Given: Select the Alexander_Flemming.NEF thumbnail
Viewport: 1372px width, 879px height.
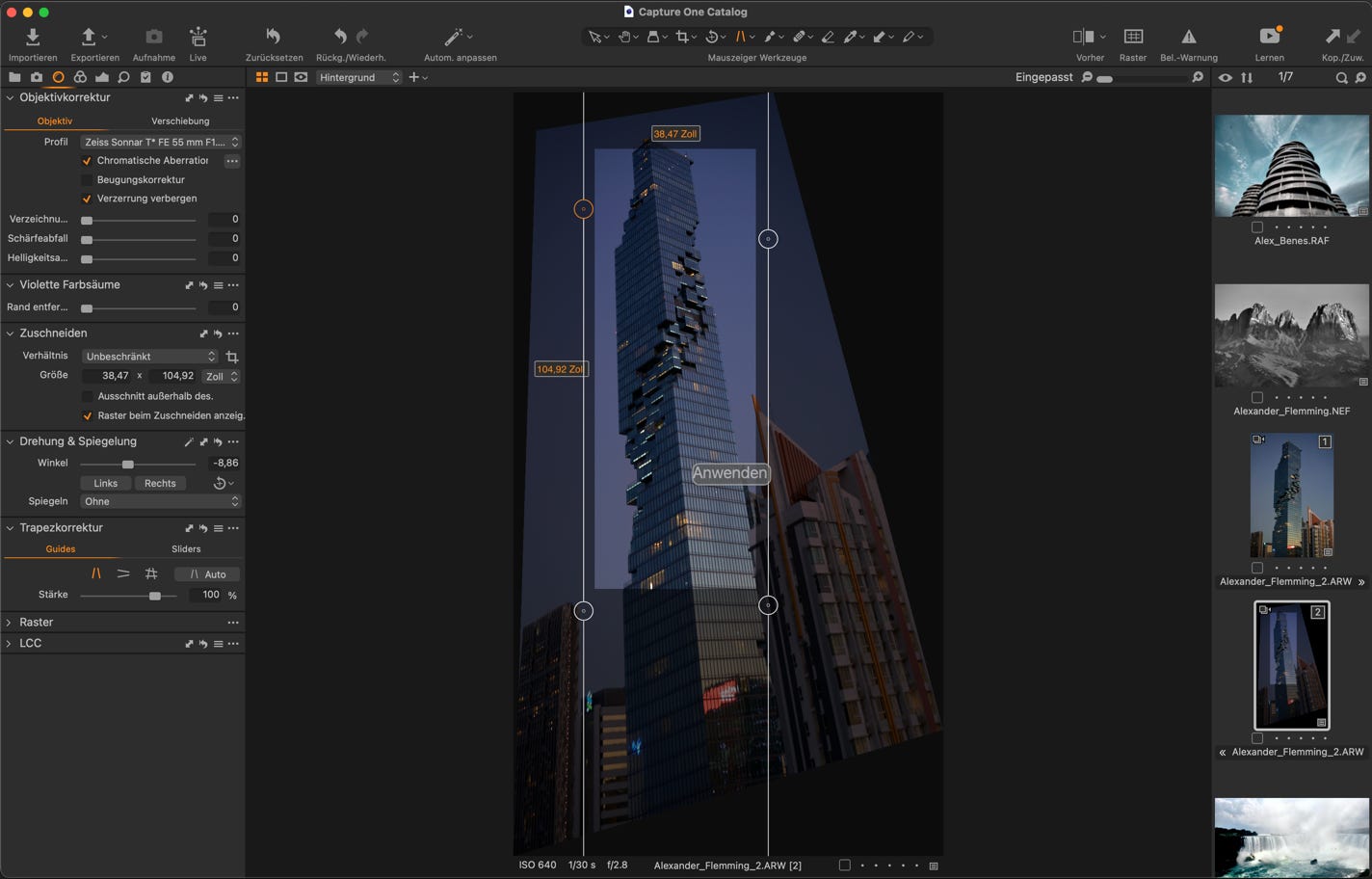Looking at the screenshot, I should [x=1291, y=335].
